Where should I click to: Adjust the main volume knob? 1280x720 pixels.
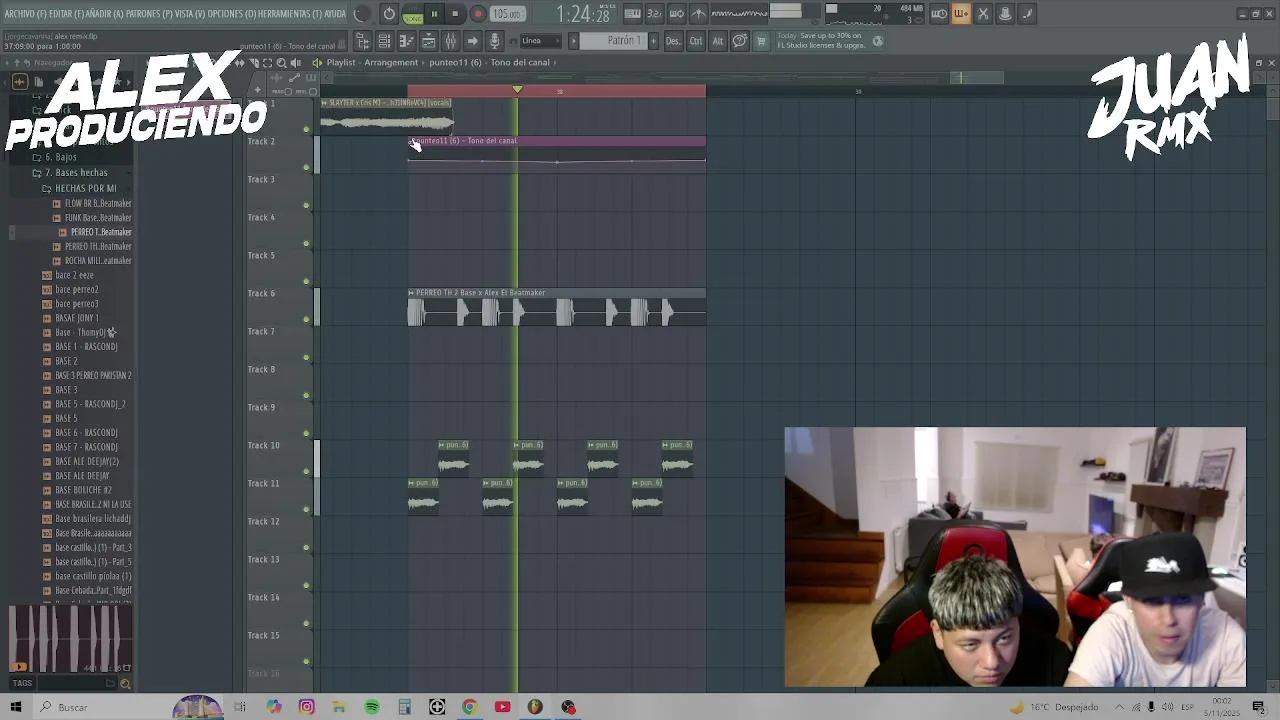362,14
